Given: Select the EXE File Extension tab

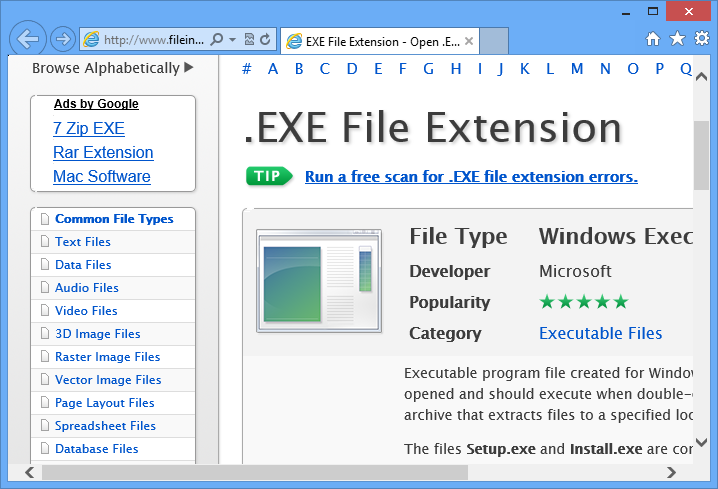Looking at the screenshot, I should point(380,41).
